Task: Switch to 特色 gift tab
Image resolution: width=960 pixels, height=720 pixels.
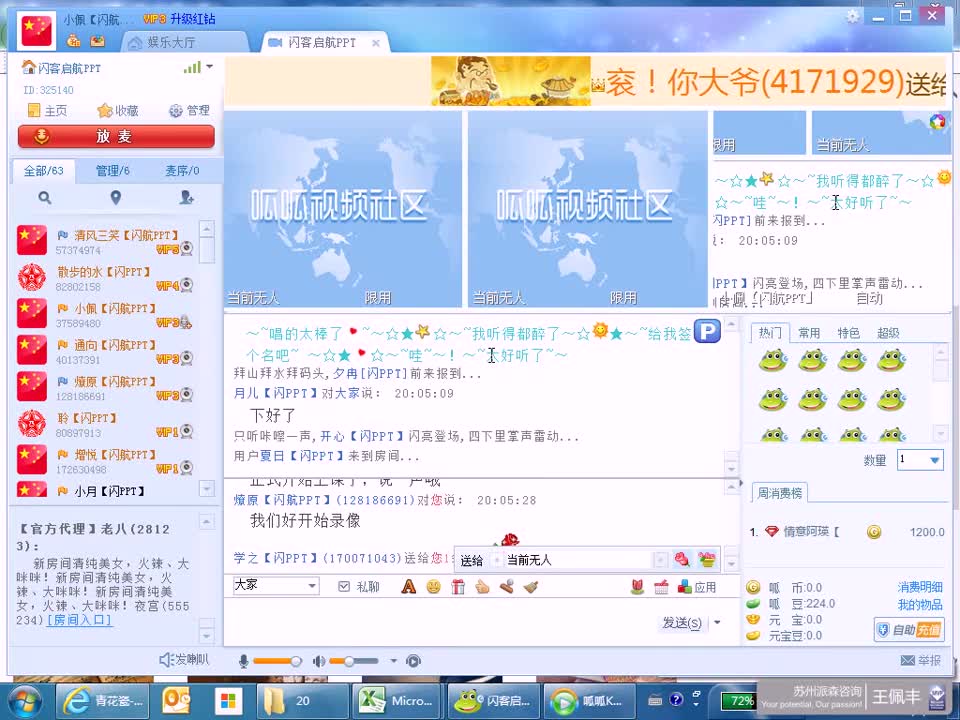Action: [x=848, y=332]
